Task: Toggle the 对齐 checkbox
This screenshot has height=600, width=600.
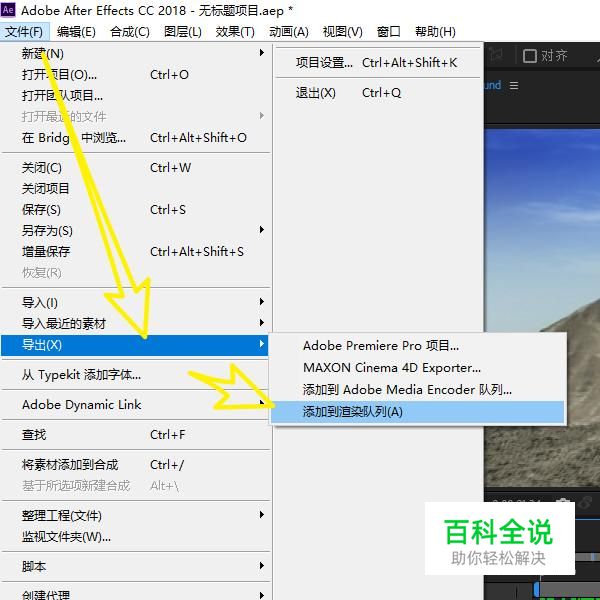Action: pyautogui.click(x=530, y=56)
